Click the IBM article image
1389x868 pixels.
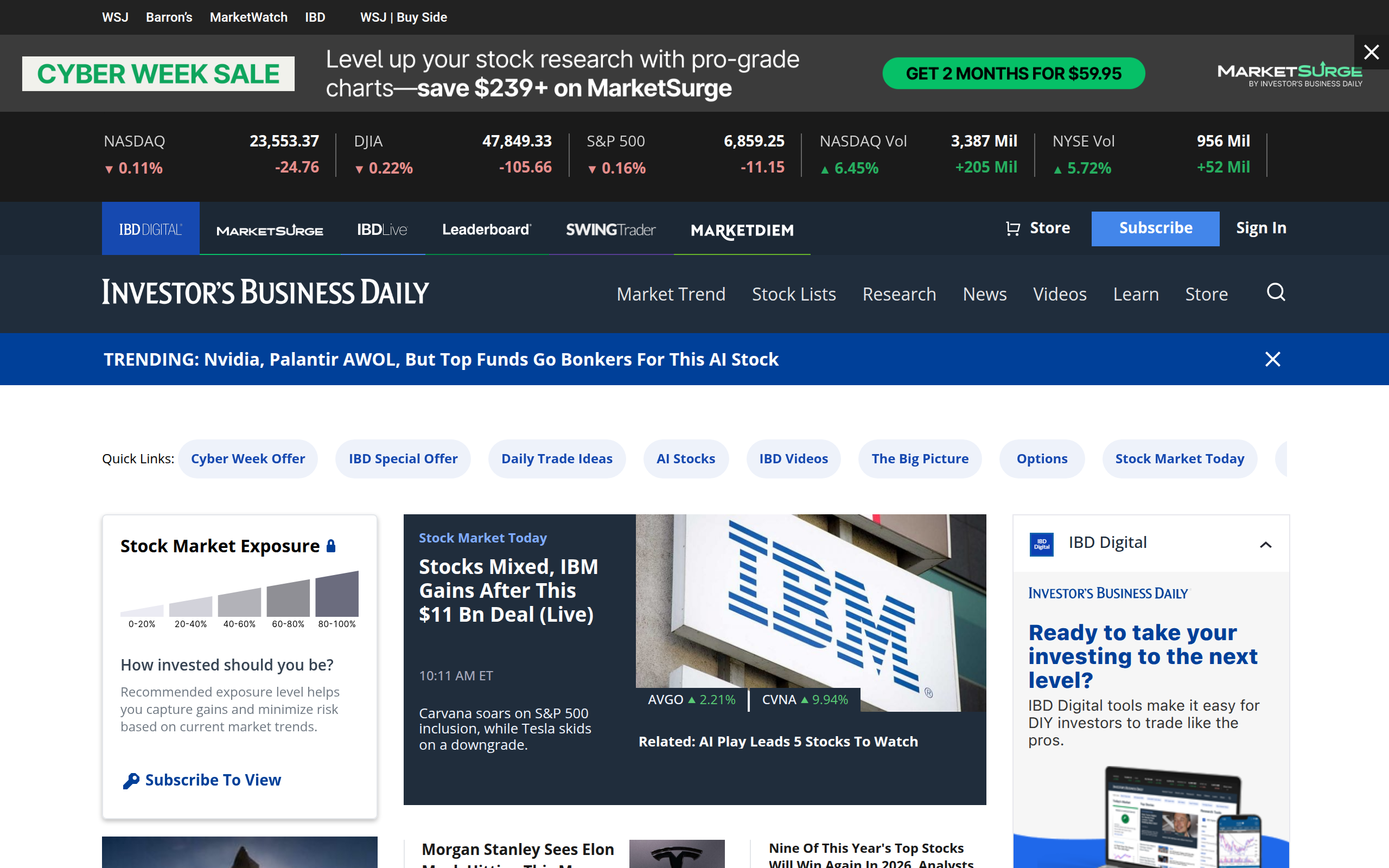810,609
